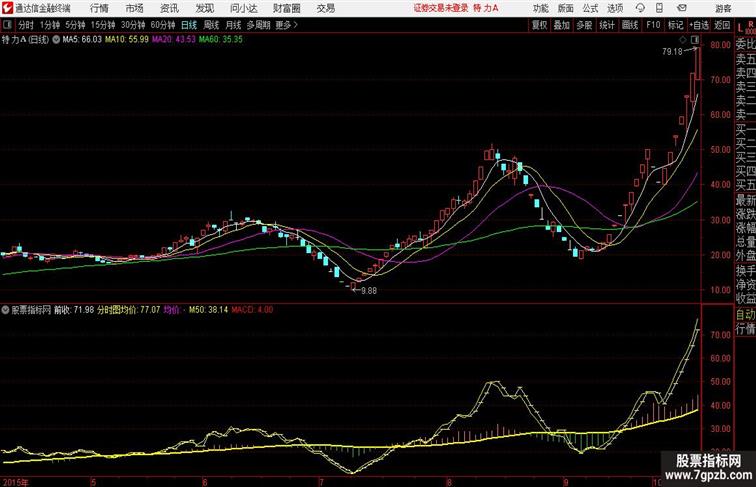Image resolution: width=756 pixels, height=487 pixels.
Task: Click the 多股 toolbar button
Action: tap(584, 25)
